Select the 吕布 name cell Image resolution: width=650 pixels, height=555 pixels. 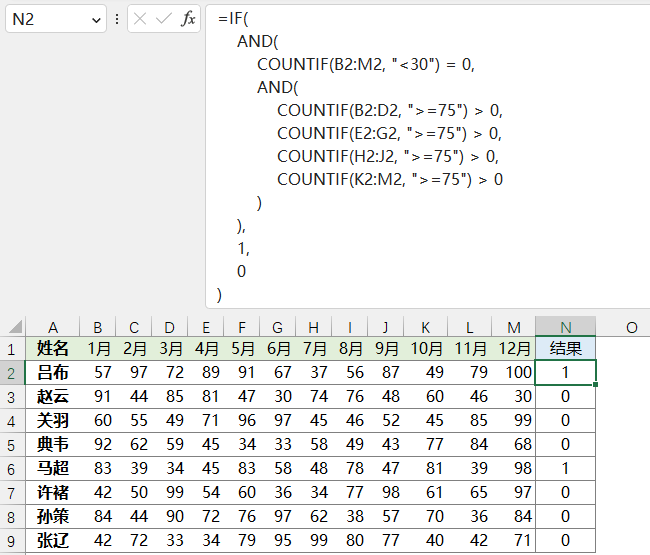click(53, 373)
